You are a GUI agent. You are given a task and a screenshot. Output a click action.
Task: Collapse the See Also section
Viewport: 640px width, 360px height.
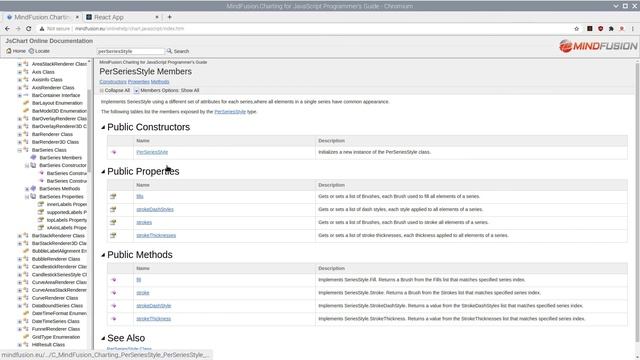[x=103, y=338]
